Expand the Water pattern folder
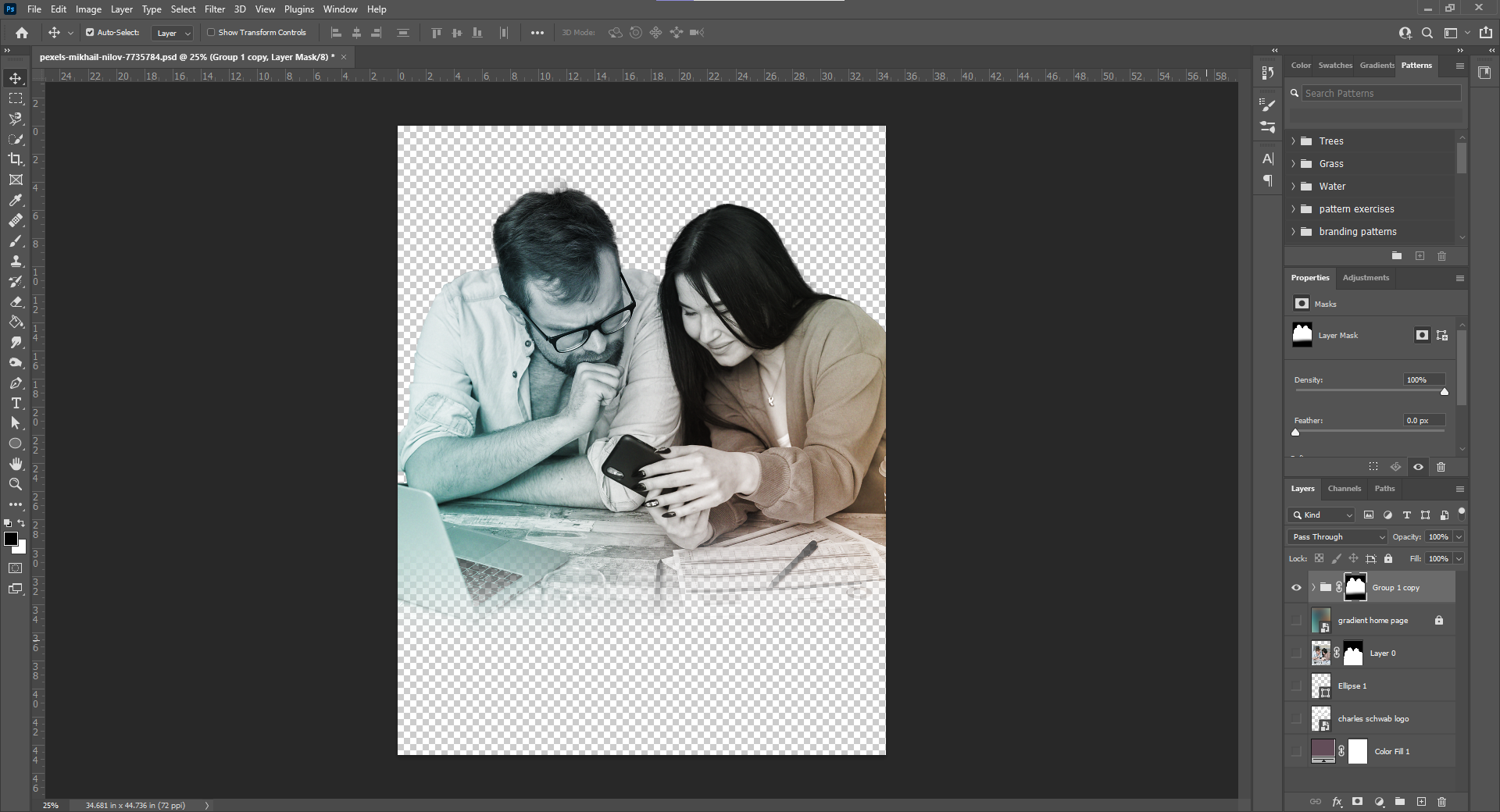This screenshot has width=1500, height=812. pos(1294,187)
